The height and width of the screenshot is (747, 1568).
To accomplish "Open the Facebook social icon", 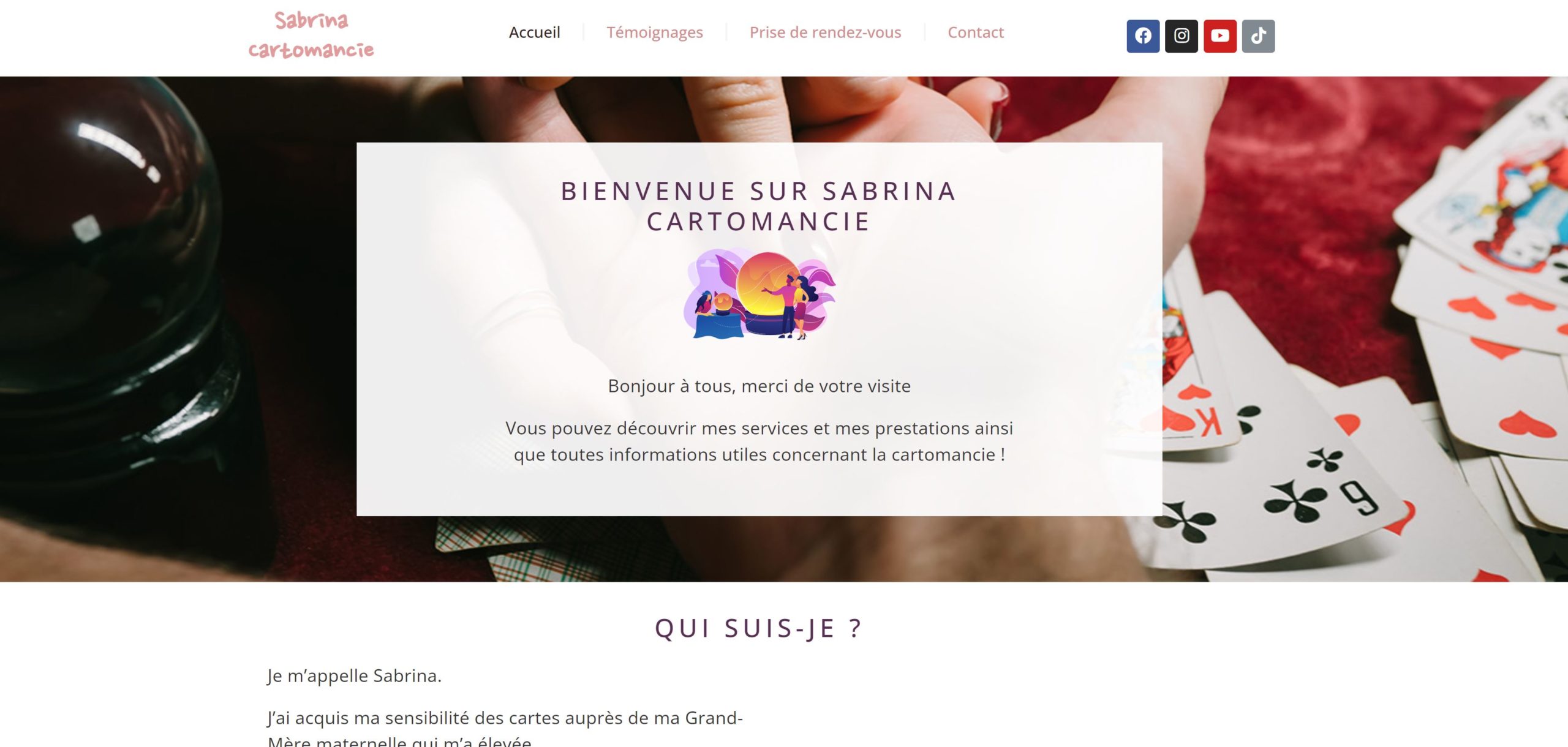I will (x=1143, y=36).
